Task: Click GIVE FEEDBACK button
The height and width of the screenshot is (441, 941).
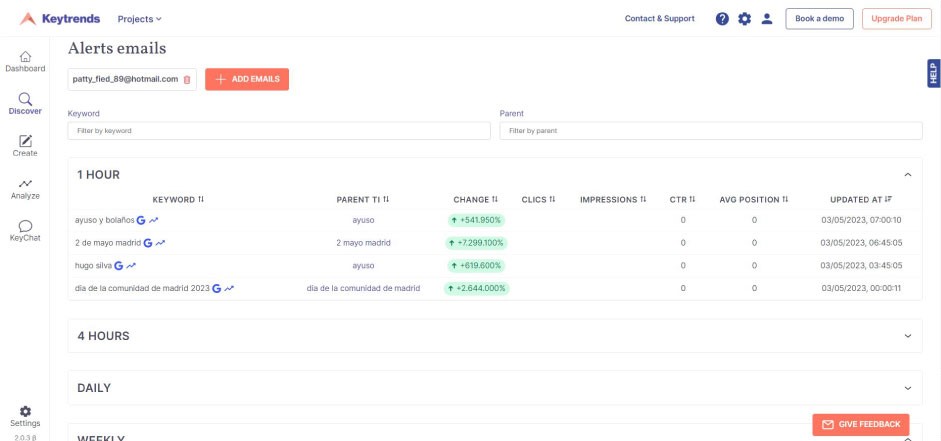Action: pyautogui.click(x=861, y=424)
